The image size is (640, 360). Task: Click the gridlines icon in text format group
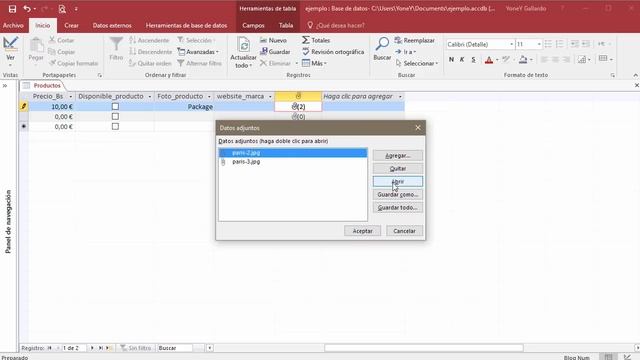click(x=603, y=59)
